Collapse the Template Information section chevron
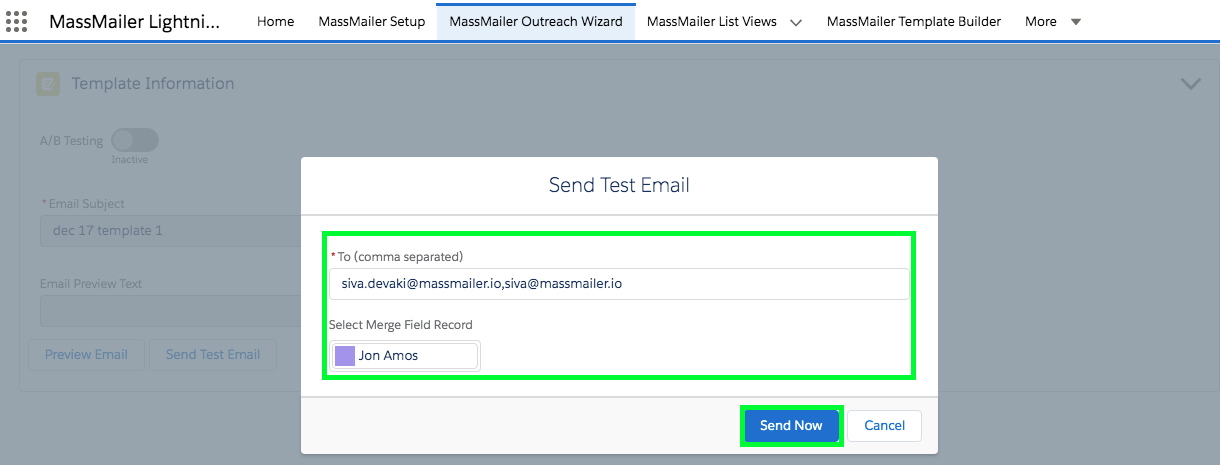 tap(1190, 84)
